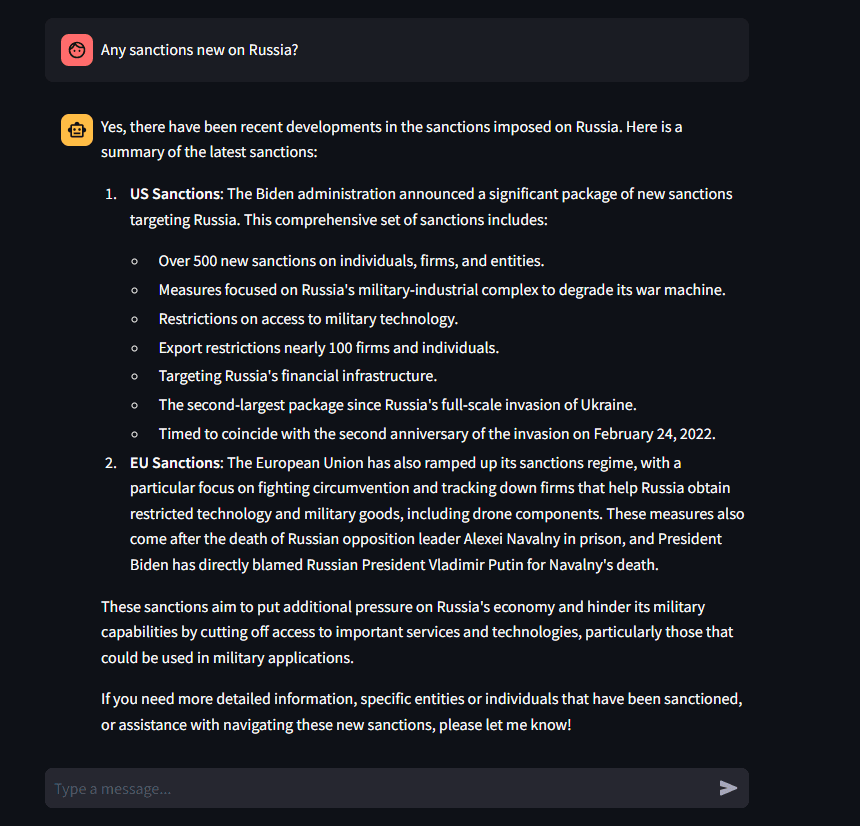Click the "Targeting Russia's financial infrastructure" bullet
This screenshot has height=826, width=860.
tap(297, 376)
